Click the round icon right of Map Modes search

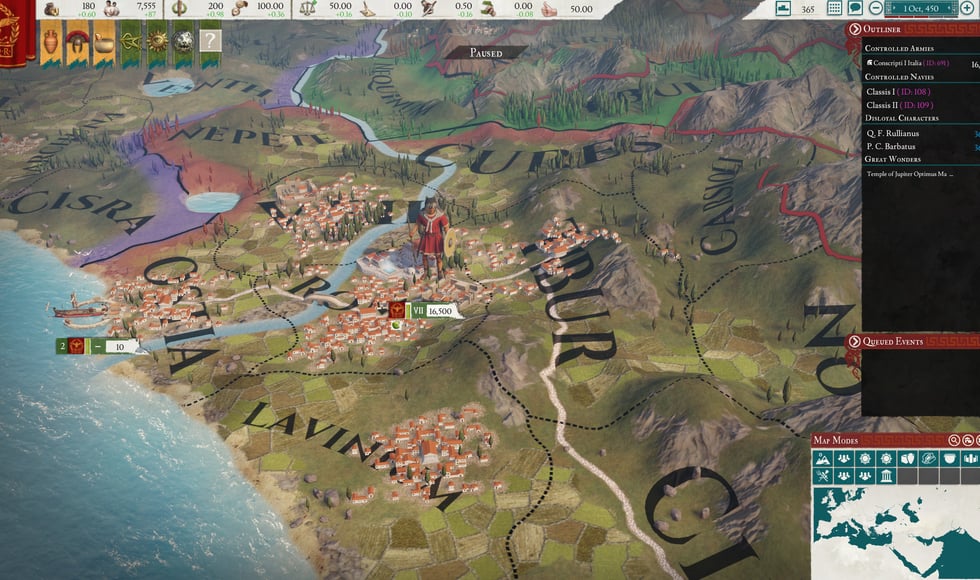(968, 440)
